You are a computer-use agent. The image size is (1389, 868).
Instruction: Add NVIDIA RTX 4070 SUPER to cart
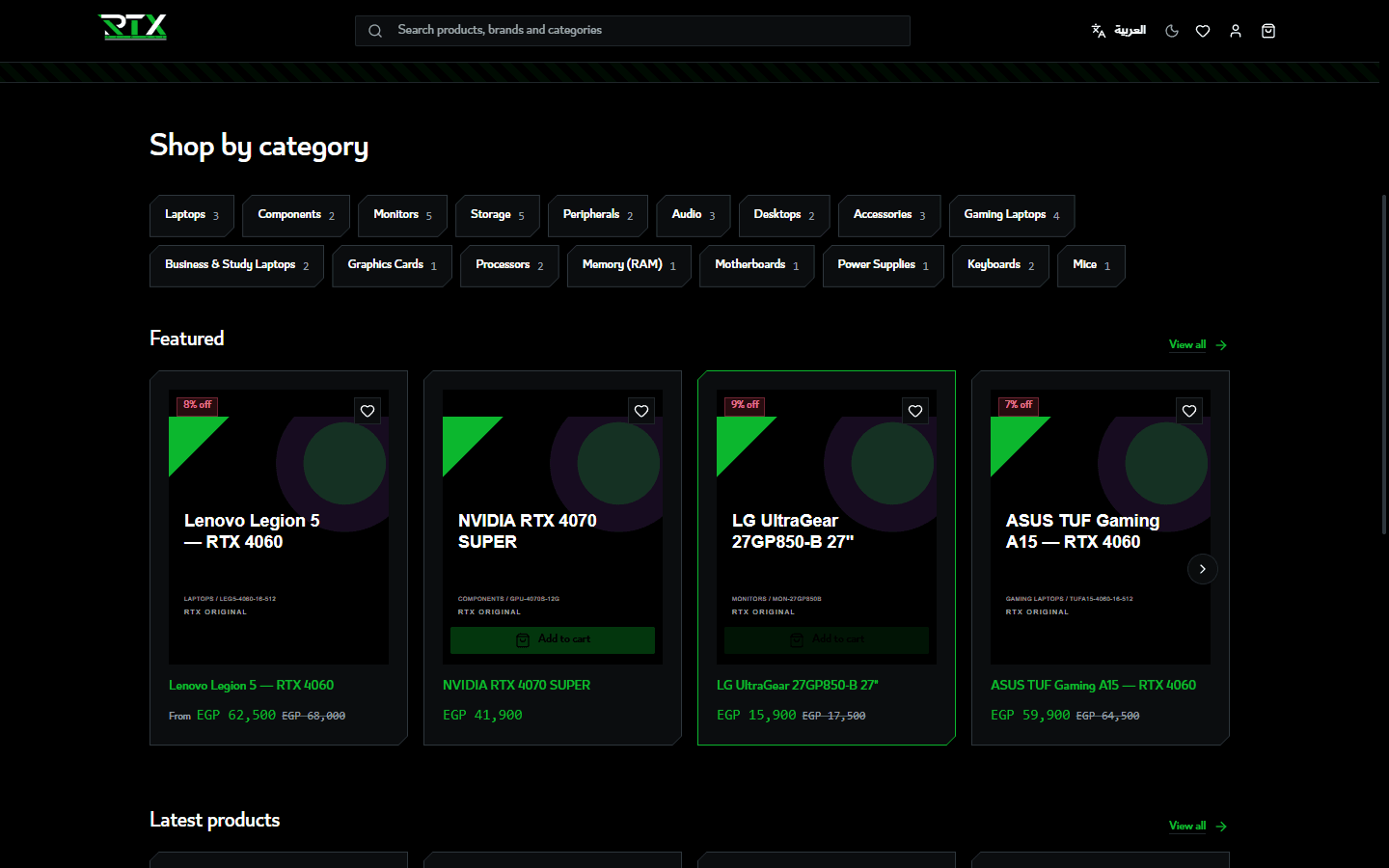[553, 639]
